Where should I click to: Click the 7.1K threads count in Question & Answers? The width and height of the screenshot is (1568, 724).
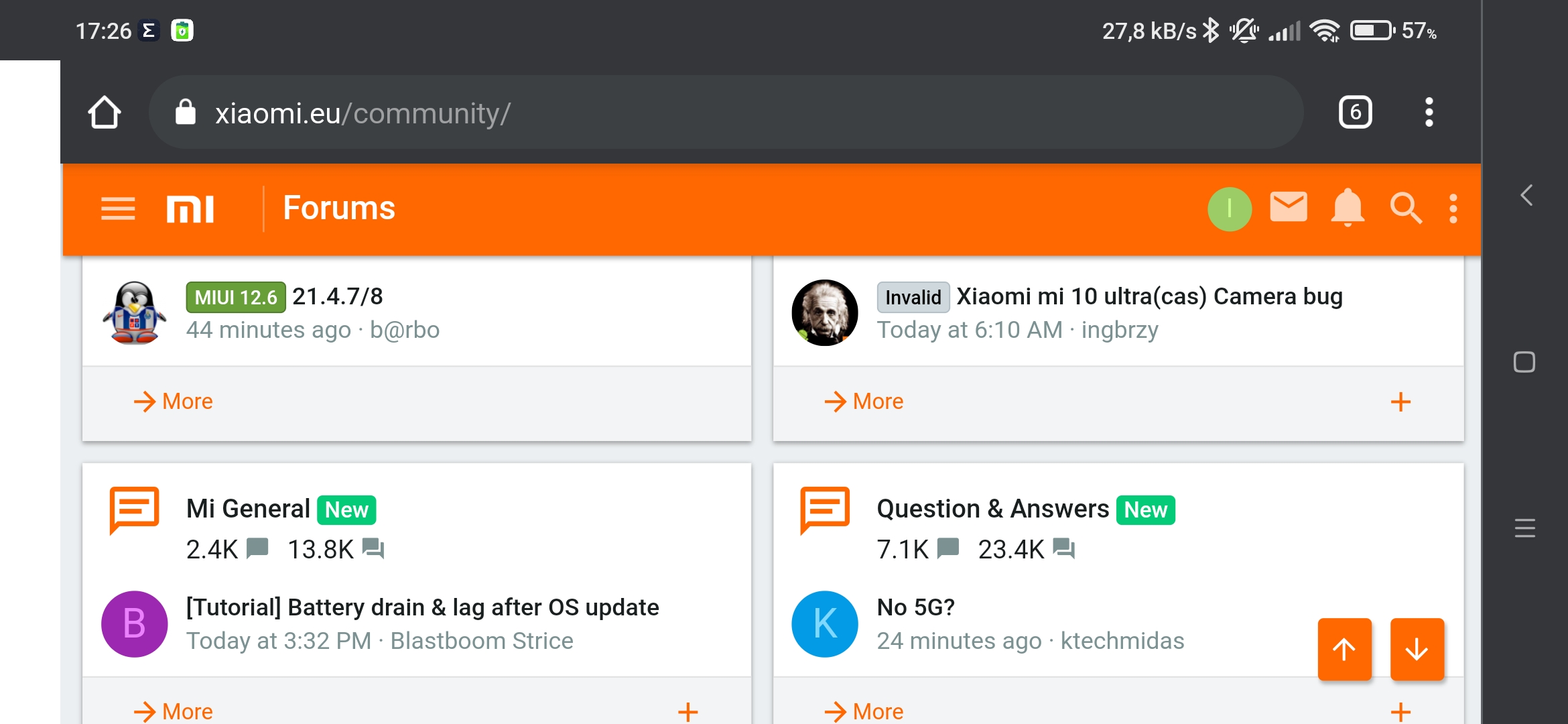918,550
